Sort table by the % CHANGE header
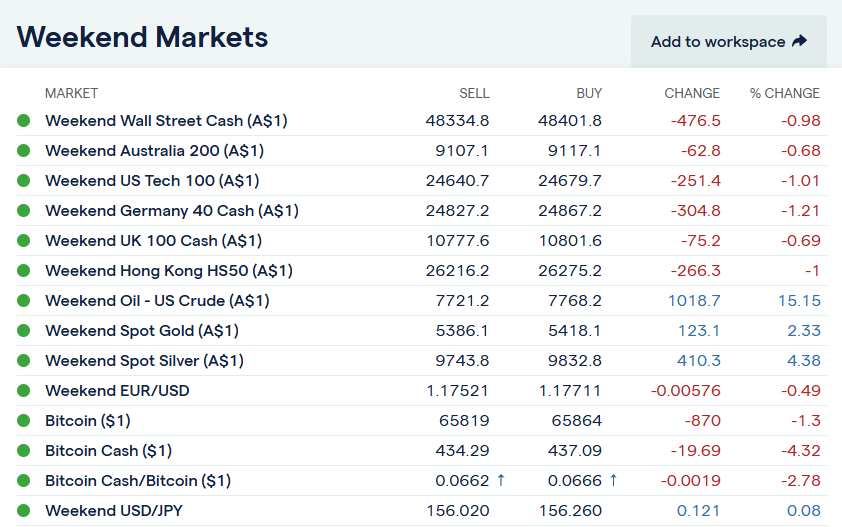Viewport: 842px width, 527px height. coord(784,93)
